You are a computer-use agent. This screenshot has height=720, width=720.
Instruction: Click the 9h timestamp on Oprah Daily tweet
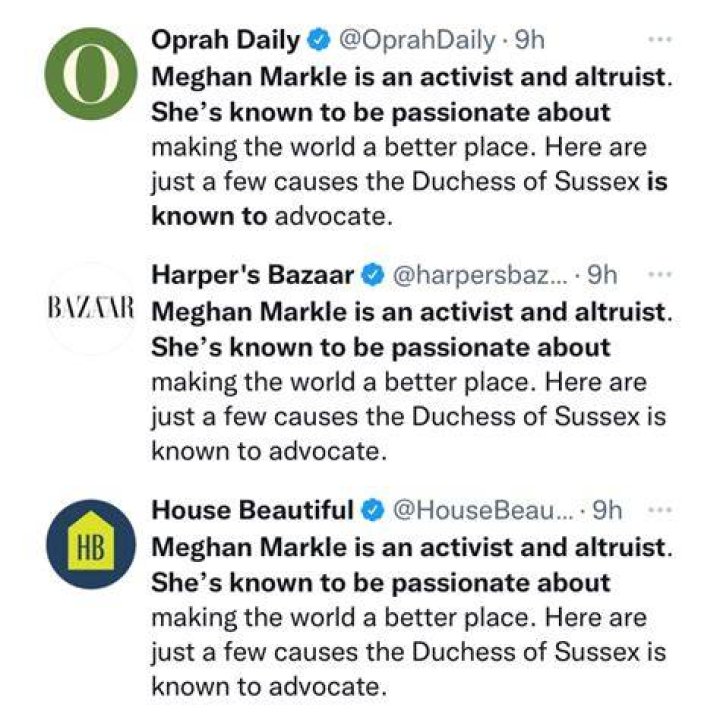[x=530, y=41]
